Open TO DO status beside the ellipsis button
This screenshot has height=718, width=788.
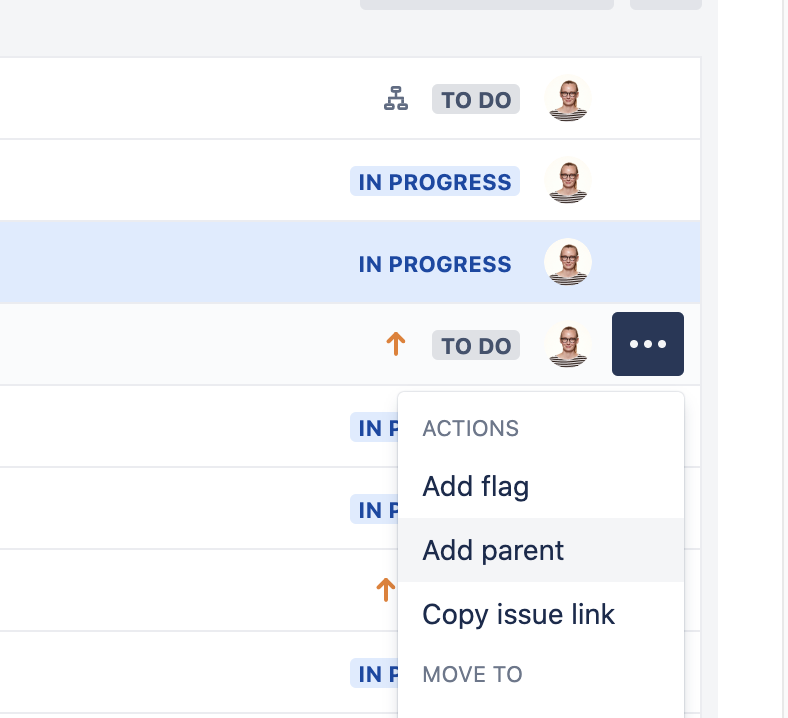point(476,346)
